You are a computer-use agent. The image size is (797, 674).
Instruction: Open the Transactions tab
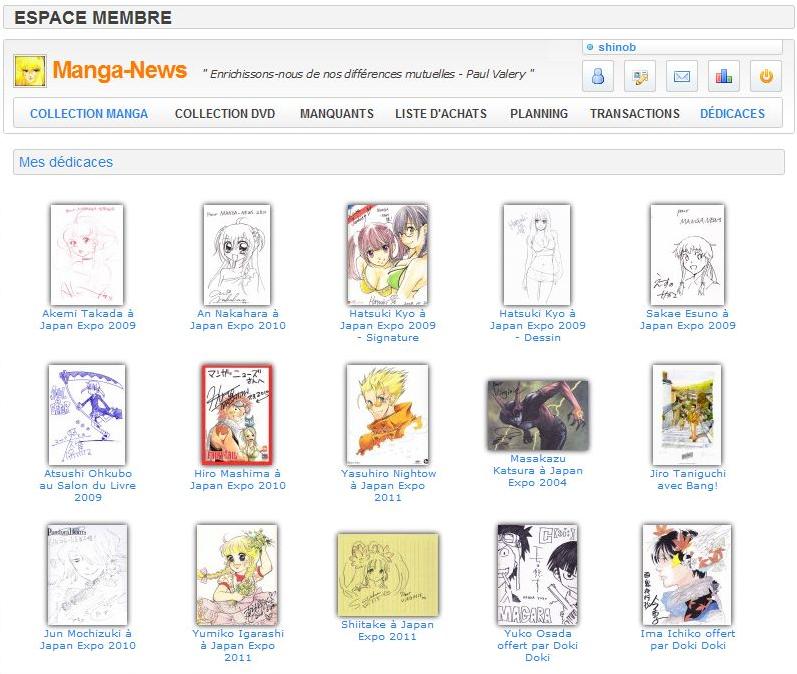tap(634, 113)
